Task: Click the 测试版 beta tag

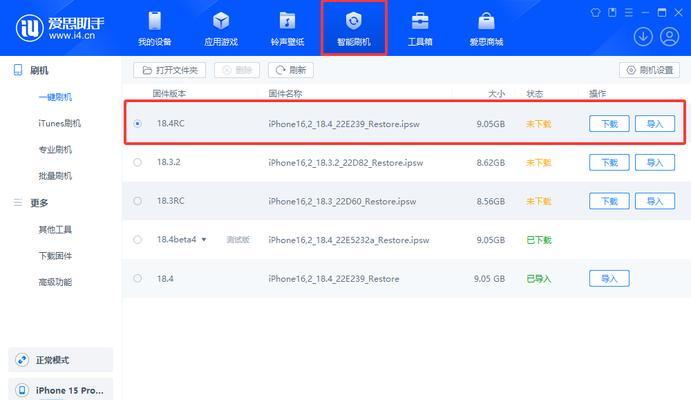Action: click(x=238, y=240)
